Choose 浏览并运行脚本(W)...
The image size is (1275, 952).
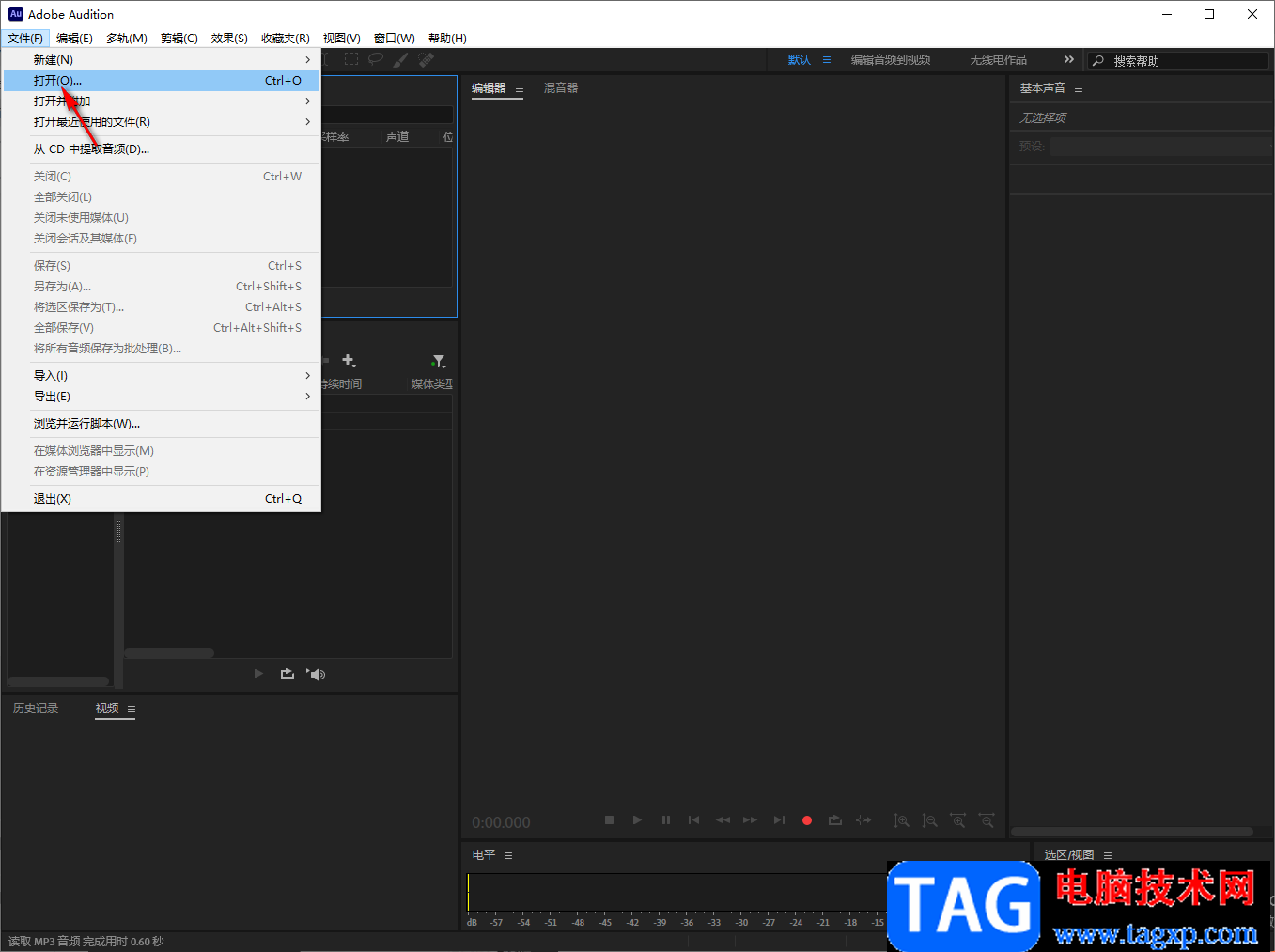(161, 424)
